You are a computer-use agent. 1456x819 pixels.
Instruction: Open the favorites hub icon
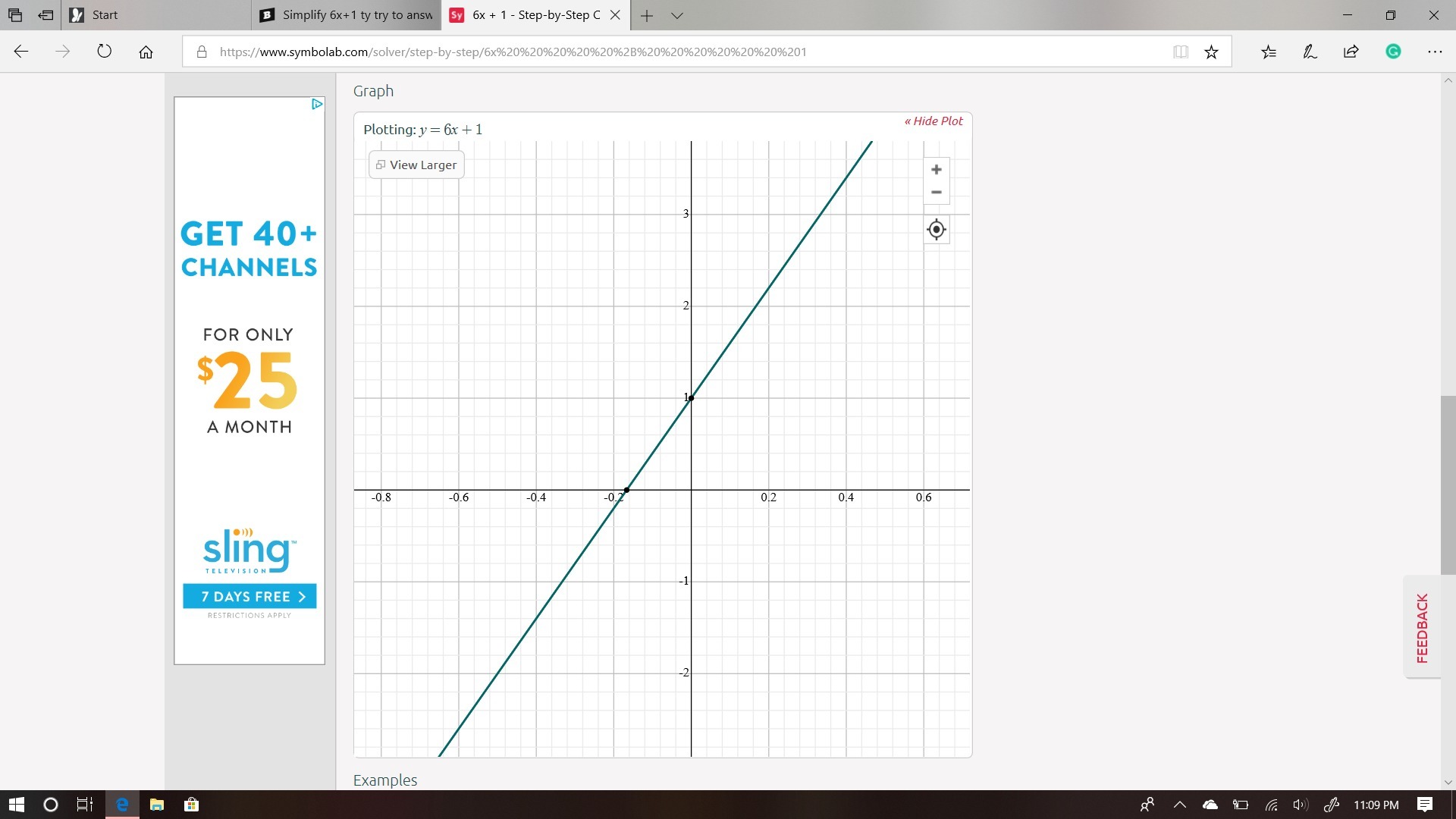pyautogui.click(x=1269, y=52)
